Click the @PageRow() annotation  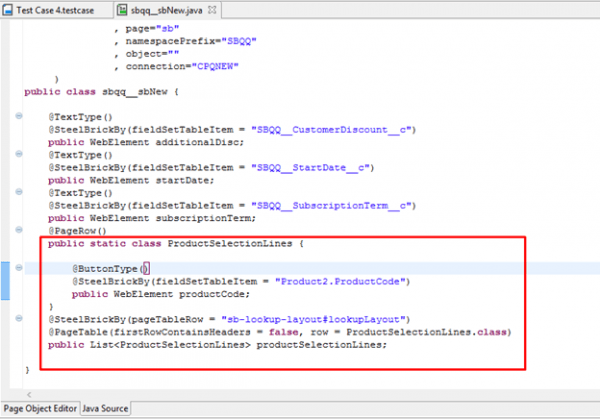(x=77, y=231)
